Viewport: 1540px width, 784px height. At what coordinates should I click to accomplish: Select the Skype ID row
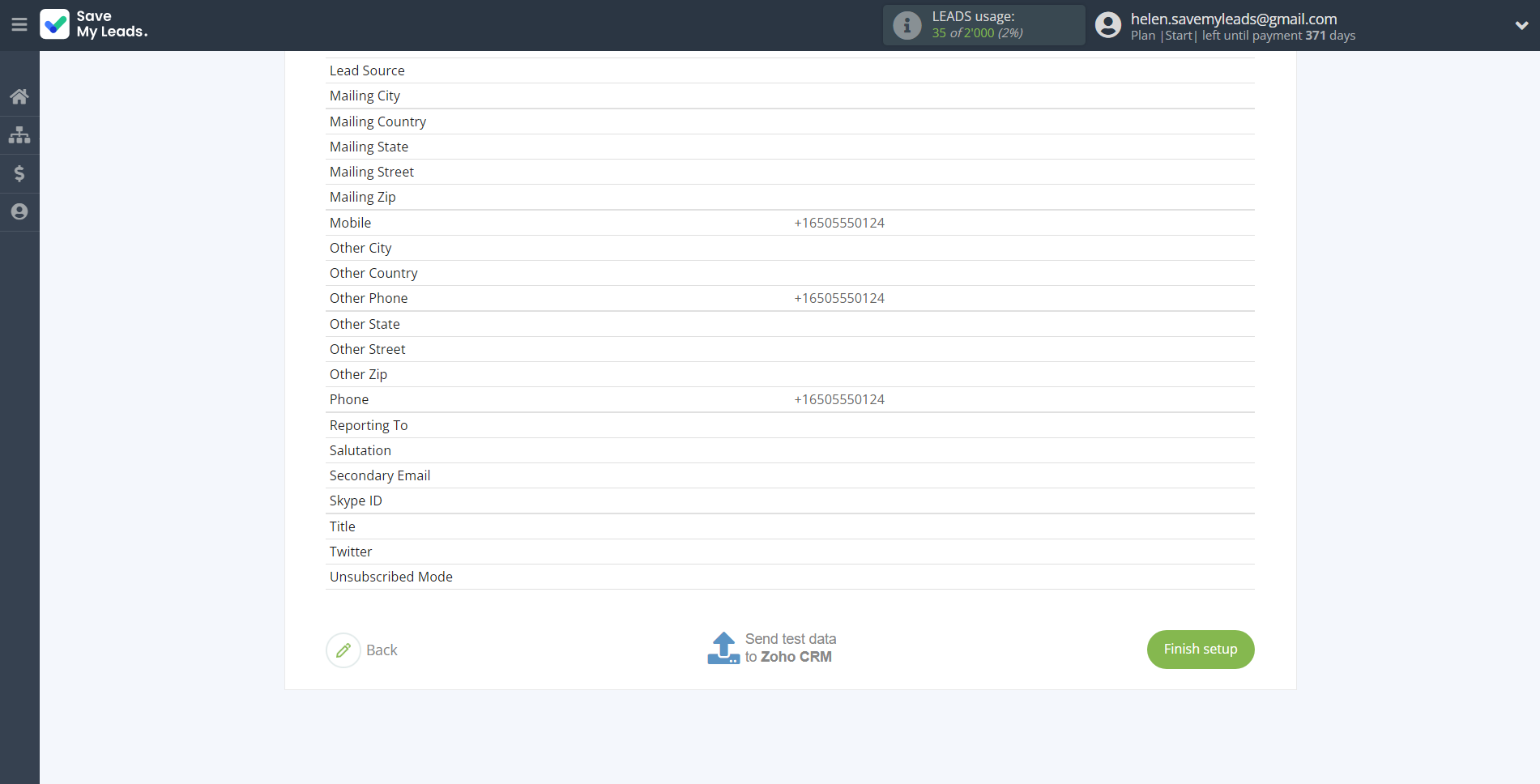[790, 501]
